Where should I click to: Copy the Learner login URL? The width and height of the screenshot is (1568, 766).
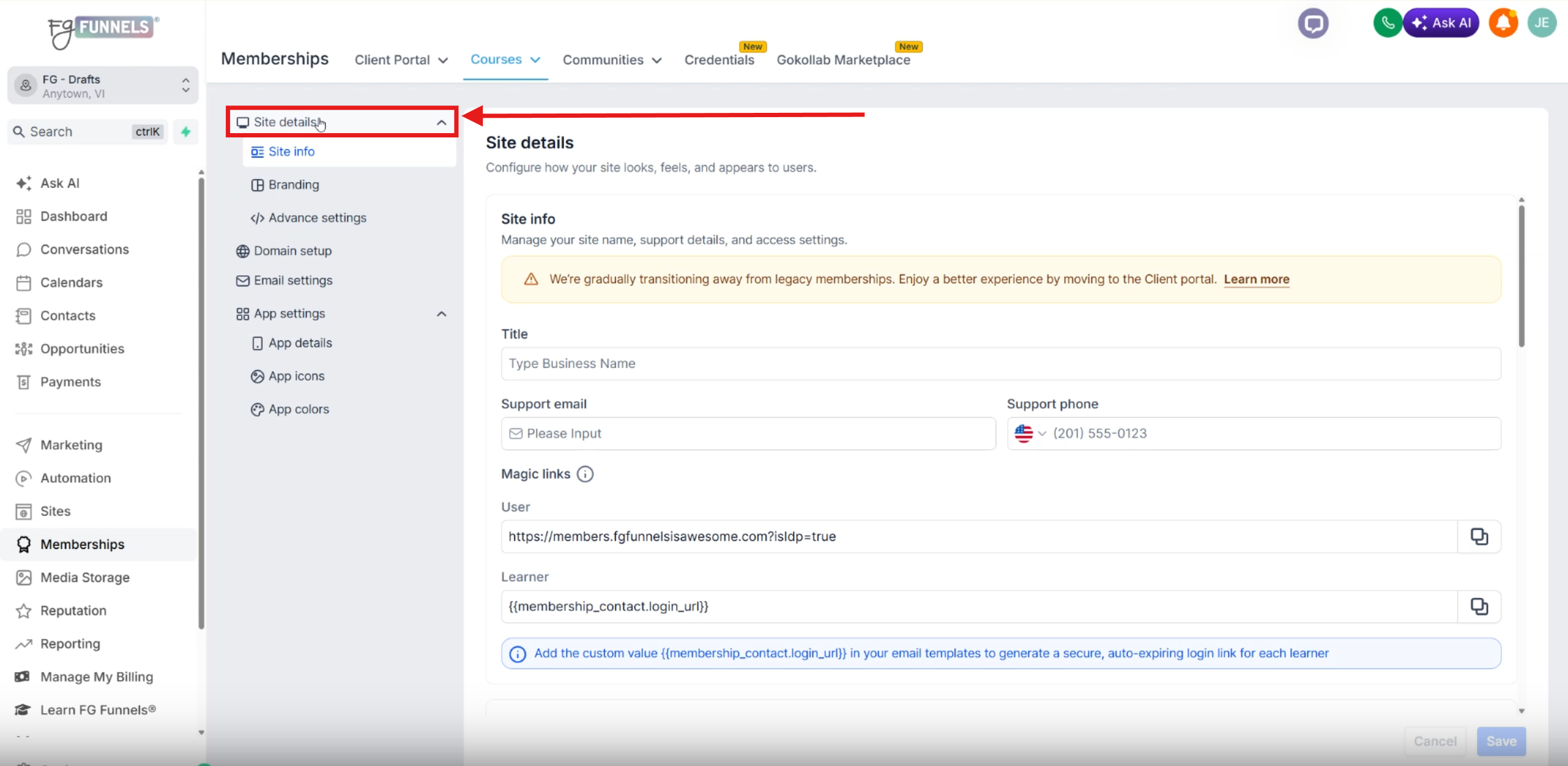click(x=1479, y=607)
